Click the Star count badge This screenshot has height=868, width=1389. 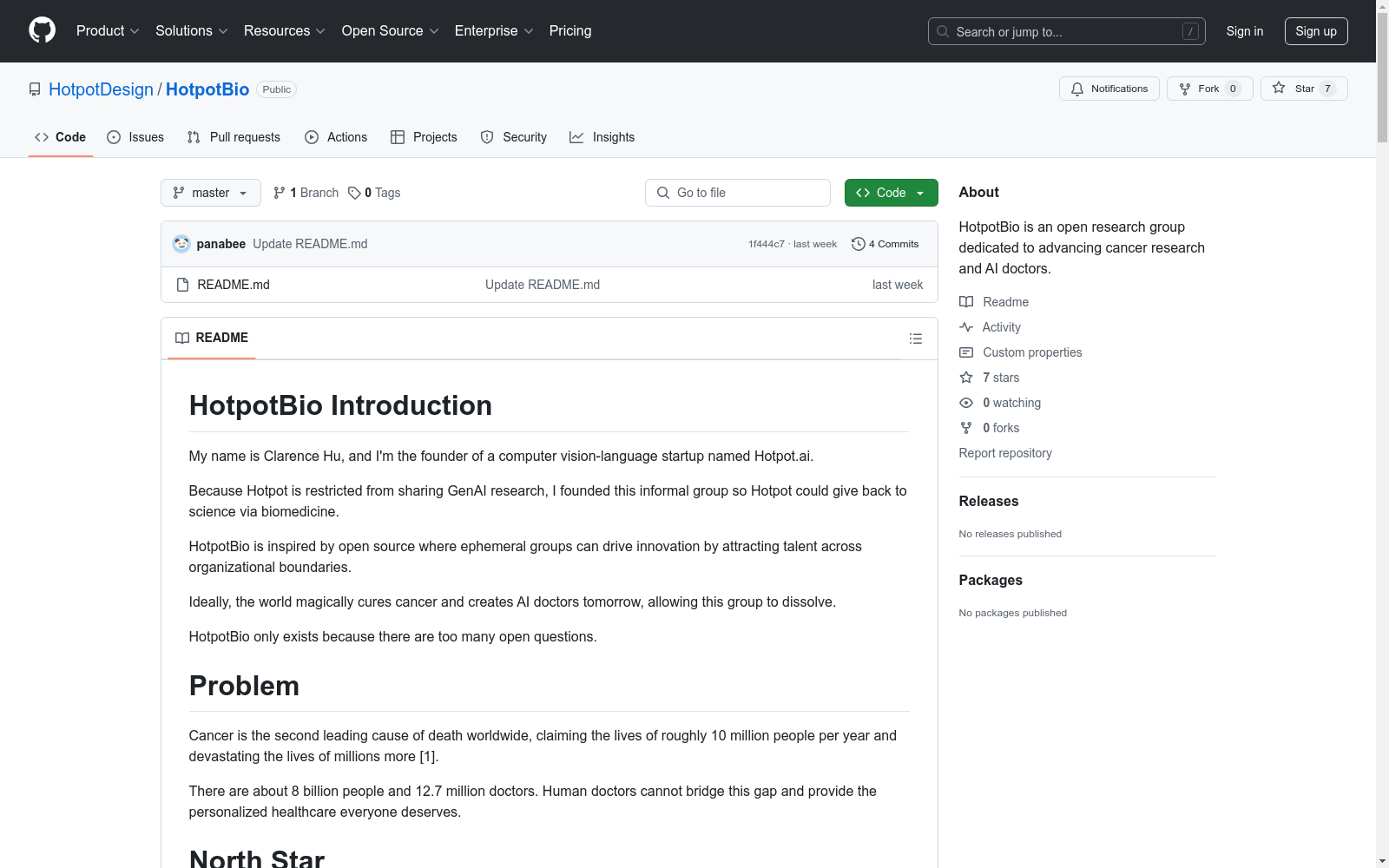coord(1327,89)
